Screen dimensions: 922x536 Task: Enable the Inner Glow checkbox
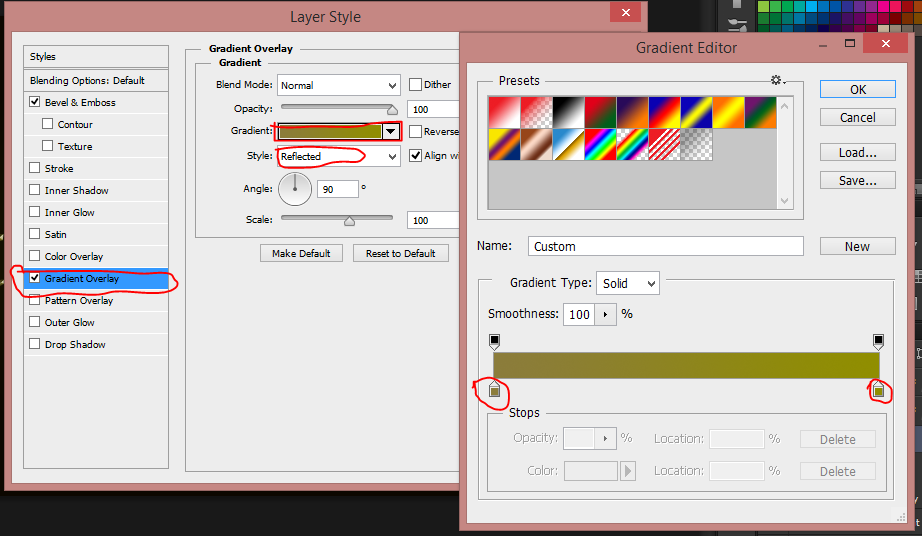[35, 212]
